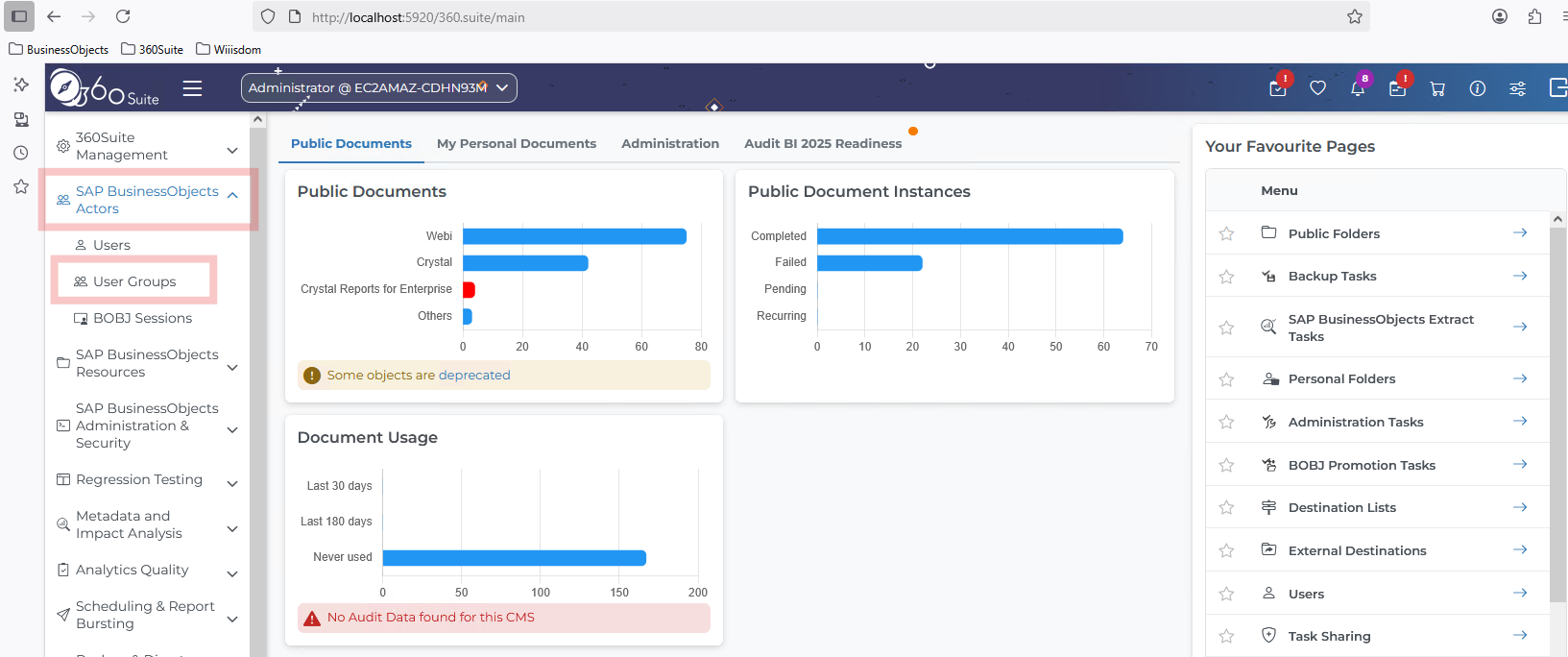Open the shopping cart icon
Viewport: 1568px width, 657px height.
point(1437,88)
